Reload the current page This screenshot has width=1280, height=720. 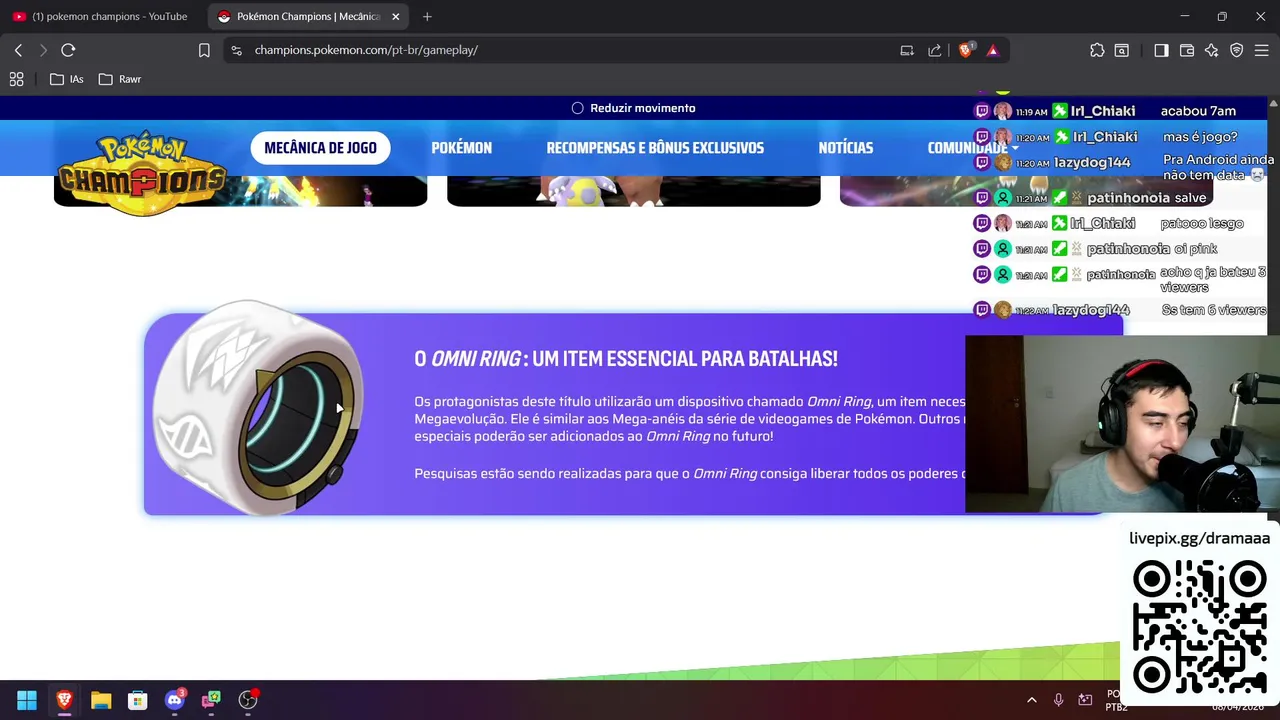point(68,50)
